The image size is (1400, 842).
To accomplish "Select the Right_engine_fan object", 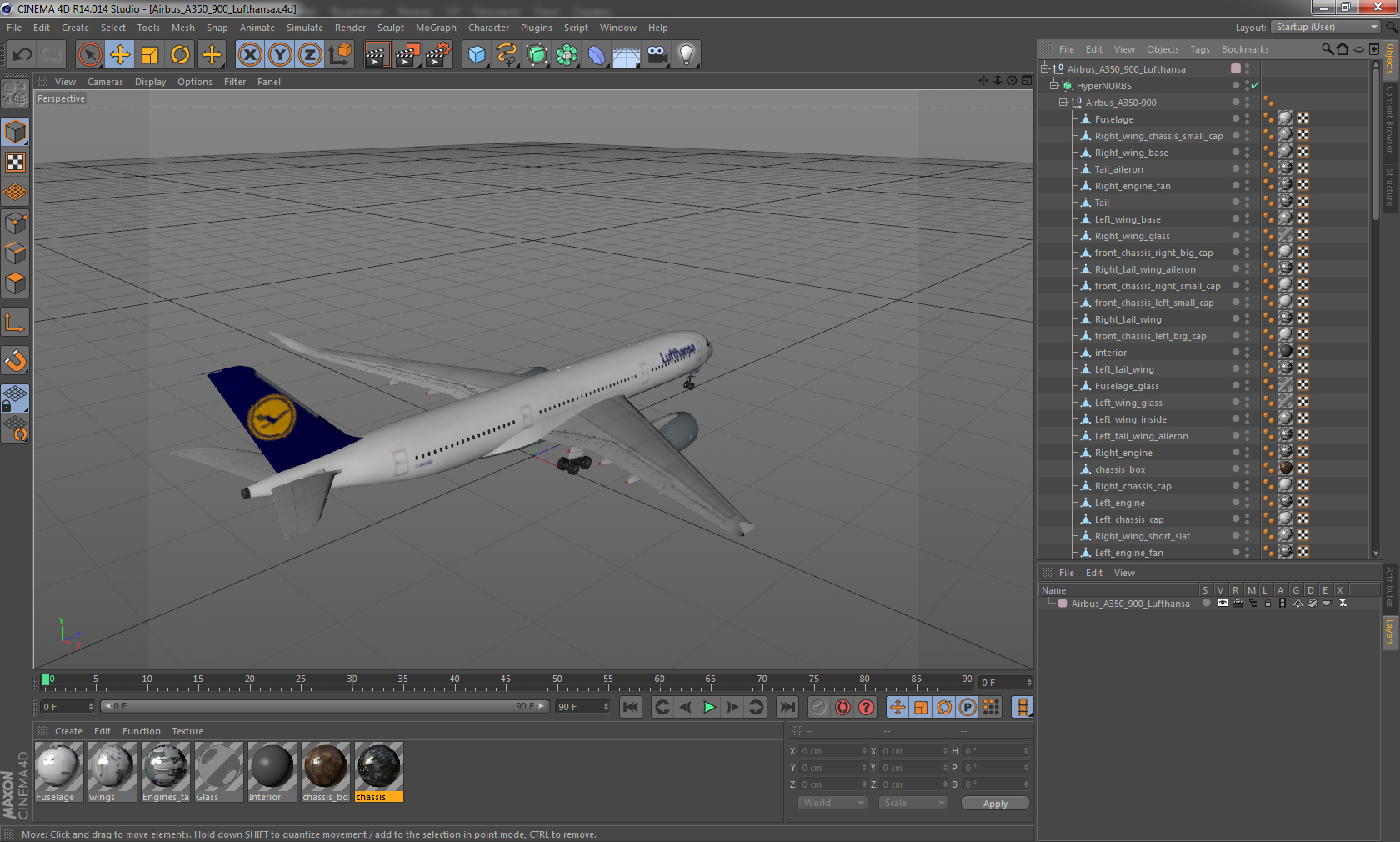I will (x=1132, y=186).
